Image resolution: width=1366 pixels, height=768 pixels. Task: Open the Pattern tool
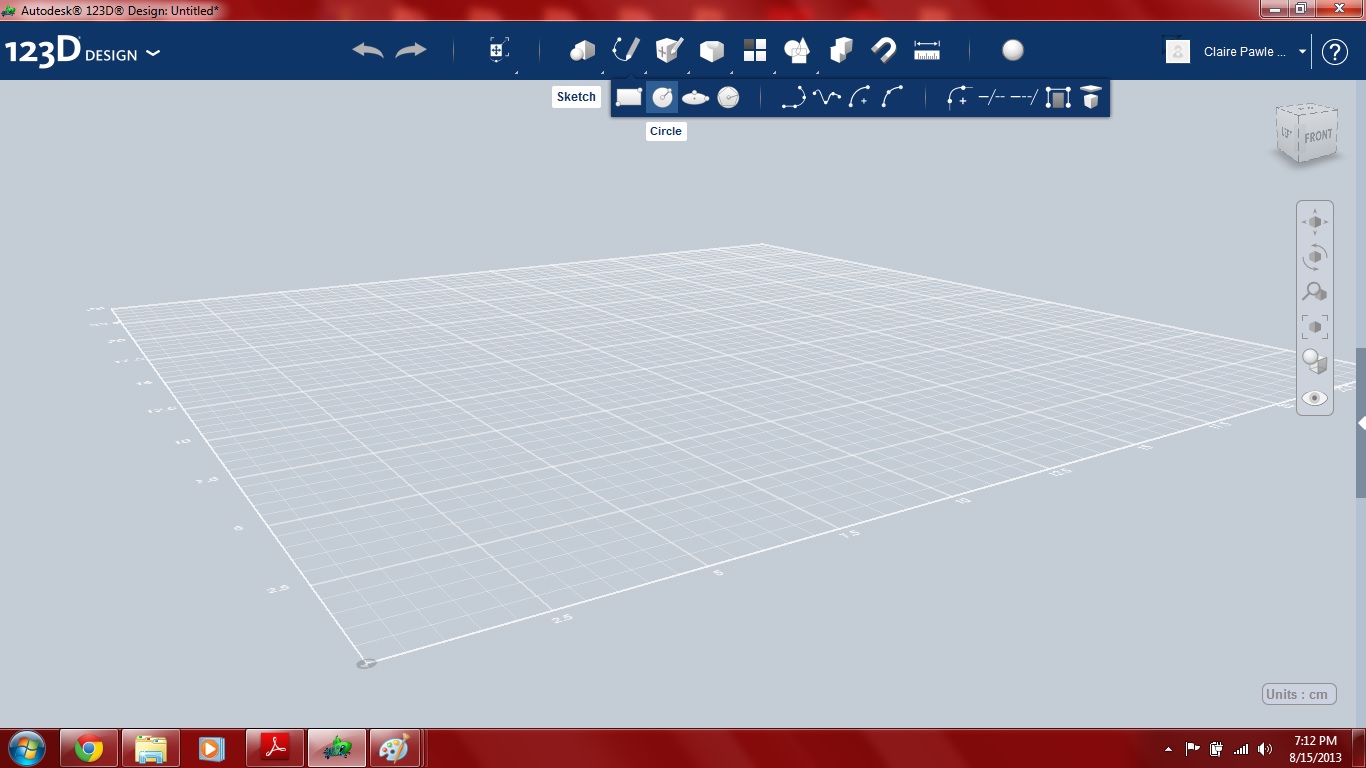[754, 50]
